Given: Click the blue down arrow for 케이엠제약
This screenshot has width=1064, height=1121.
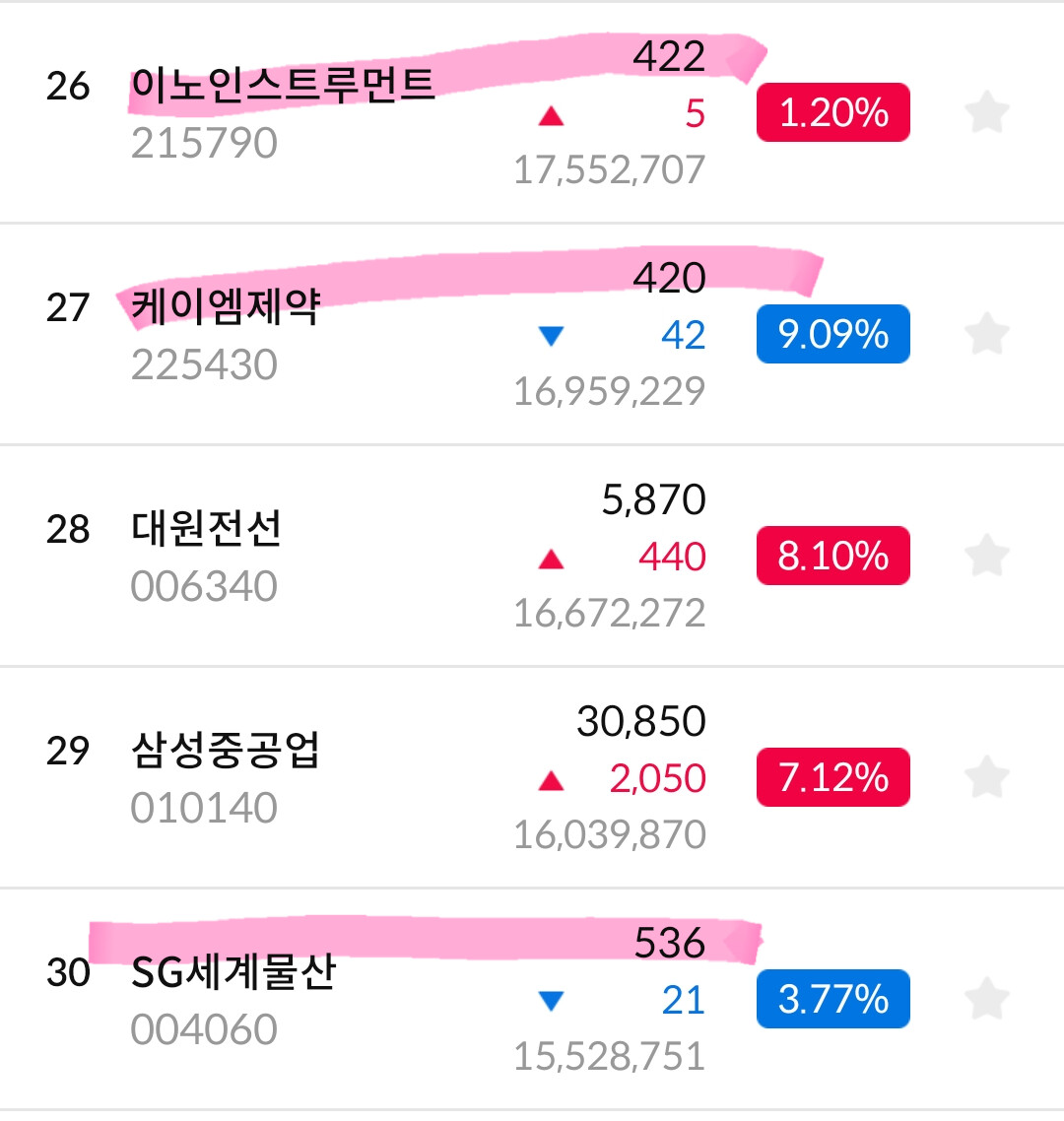Looking at the screenshot, I should tap(552, 335).
